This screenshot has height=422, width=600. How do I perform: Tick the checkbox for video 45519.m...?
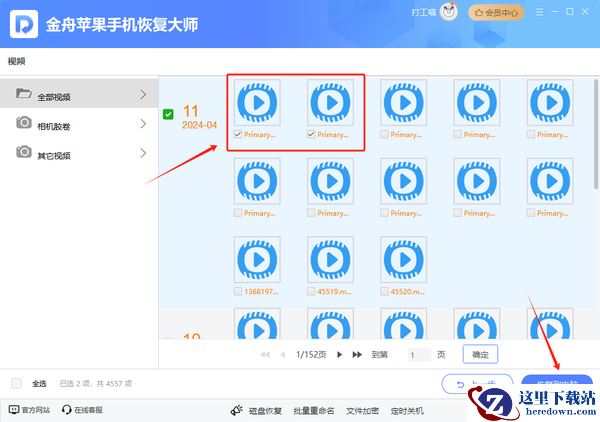(311, 292)
